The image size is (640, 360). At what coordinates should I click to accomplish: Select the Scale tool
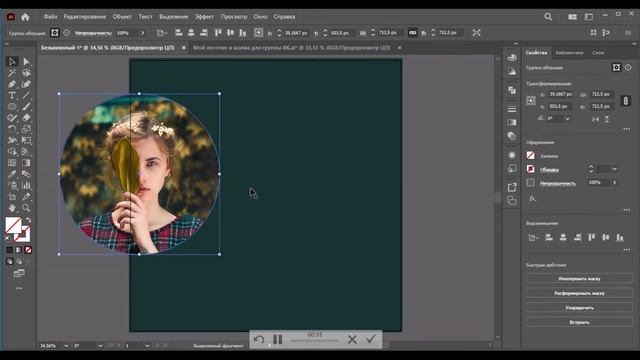pos(26,129)
